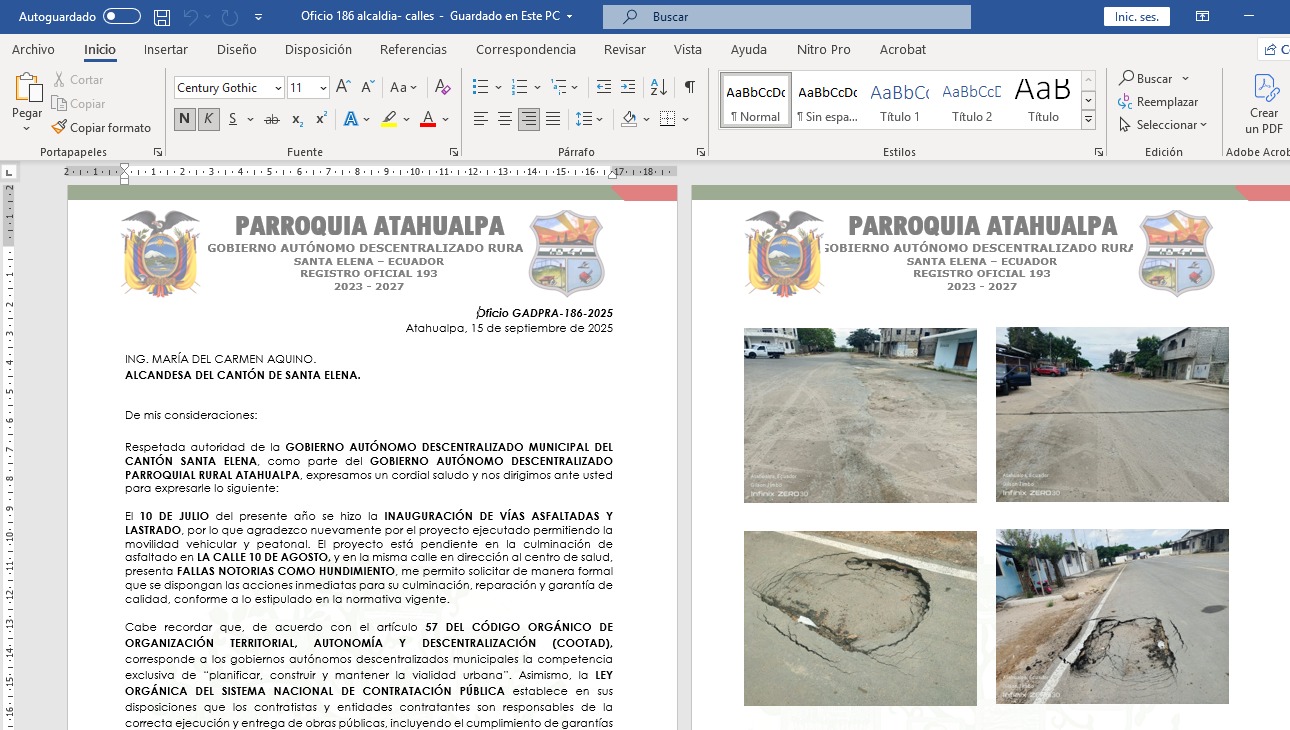Click the show paragraph marks icon

pos(689,87)
